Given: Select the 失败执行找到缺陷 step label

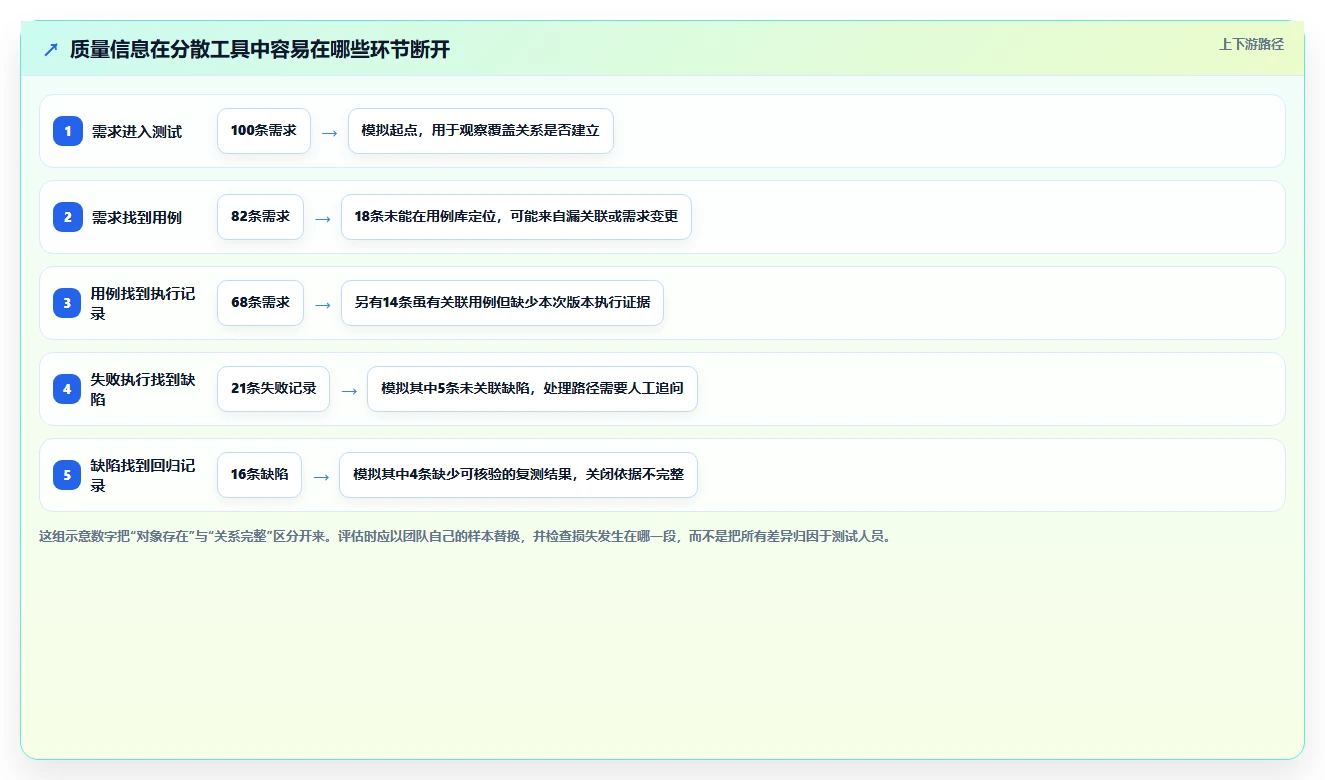Looking at the screenshot, I should click(x=144, y=389).
